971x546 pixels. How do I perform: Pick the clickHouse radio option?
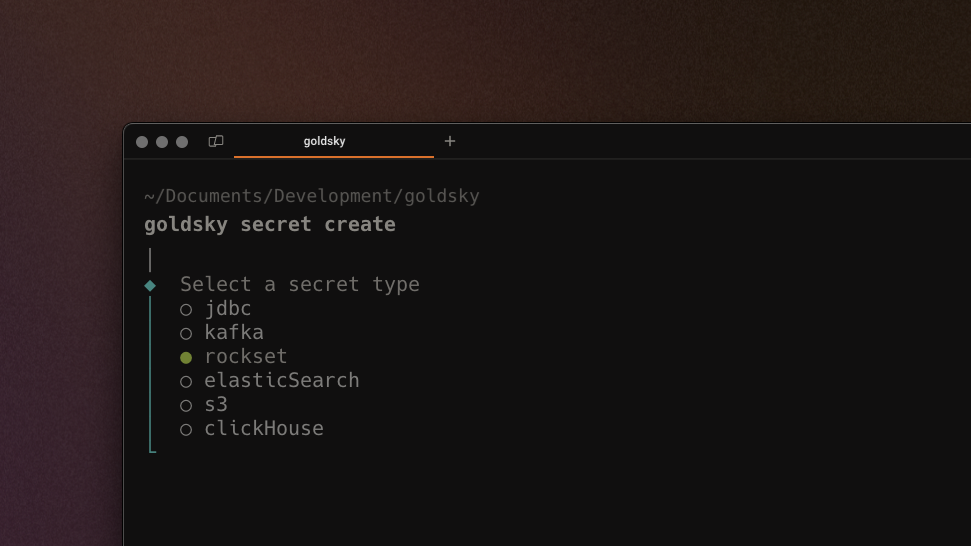186,430
